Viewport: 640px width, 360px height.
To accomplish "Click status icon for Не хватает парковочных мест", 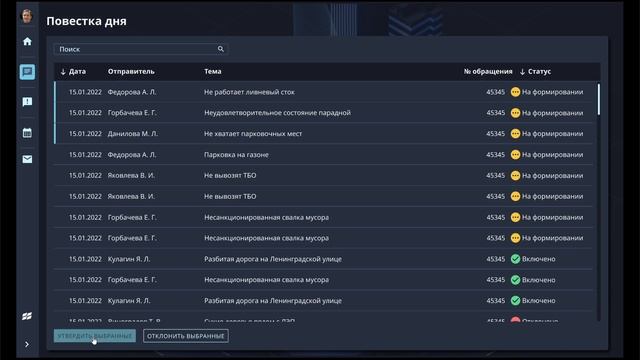I will tap(516, 133).
